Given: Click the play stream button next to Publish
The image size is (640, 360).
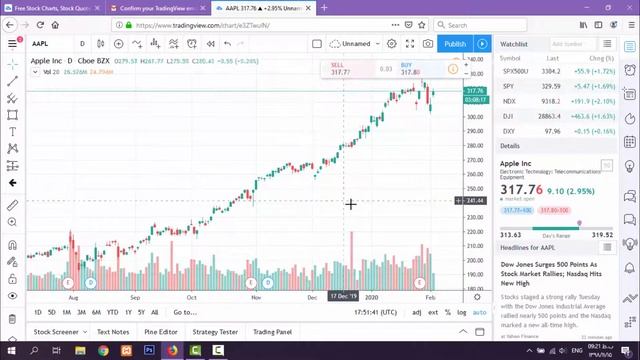Looking at the screenshot, I should click(482, 44).
